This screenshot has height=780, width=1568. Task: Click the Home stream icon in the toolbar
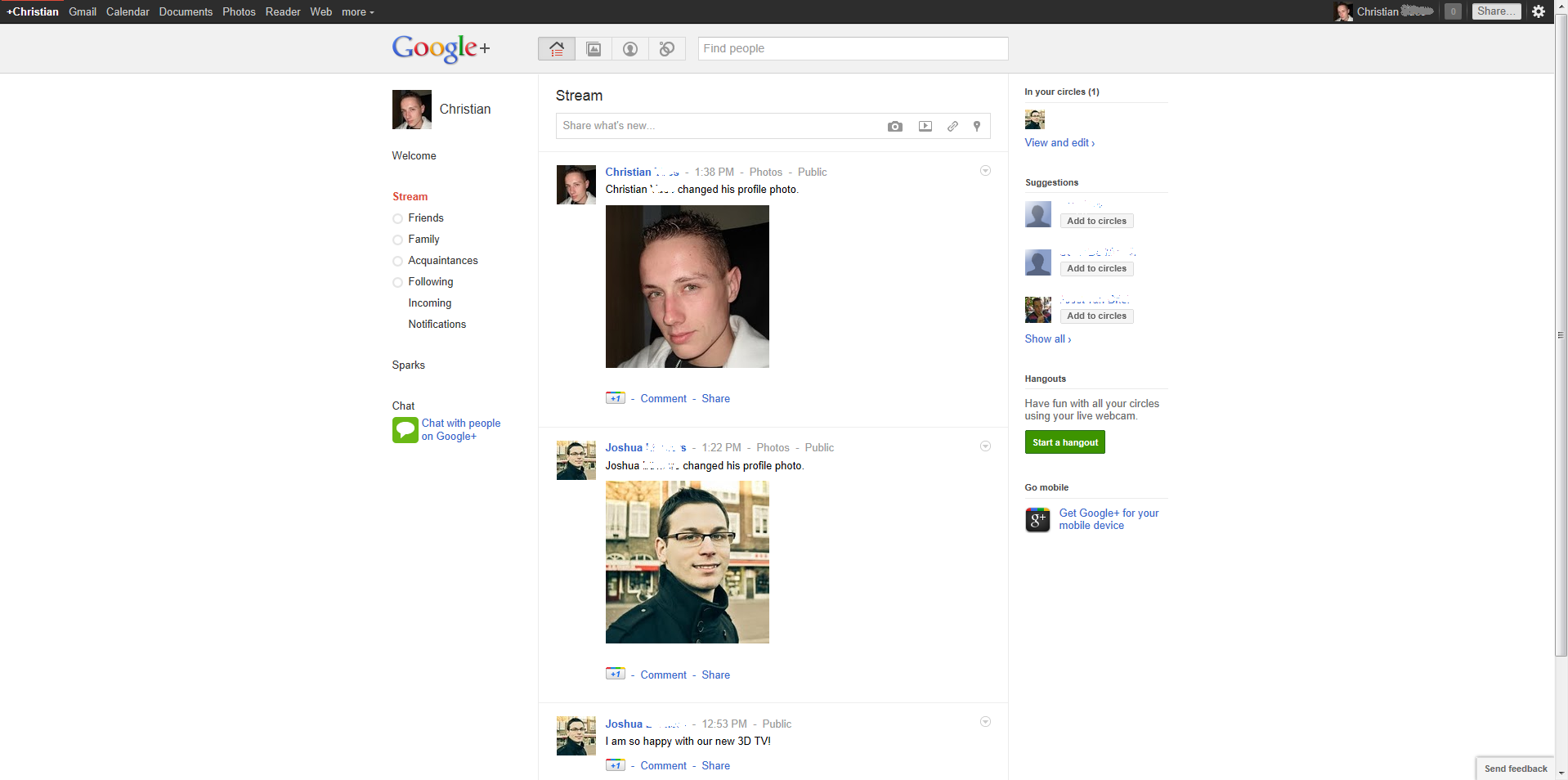tap(557, 49)
